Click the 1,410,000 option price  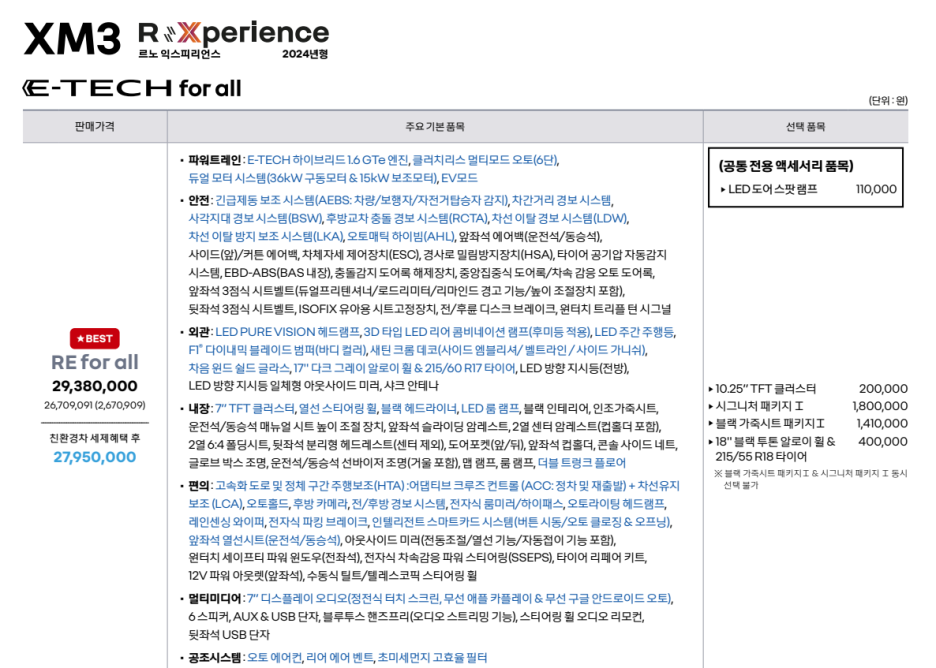click(882, 423)
